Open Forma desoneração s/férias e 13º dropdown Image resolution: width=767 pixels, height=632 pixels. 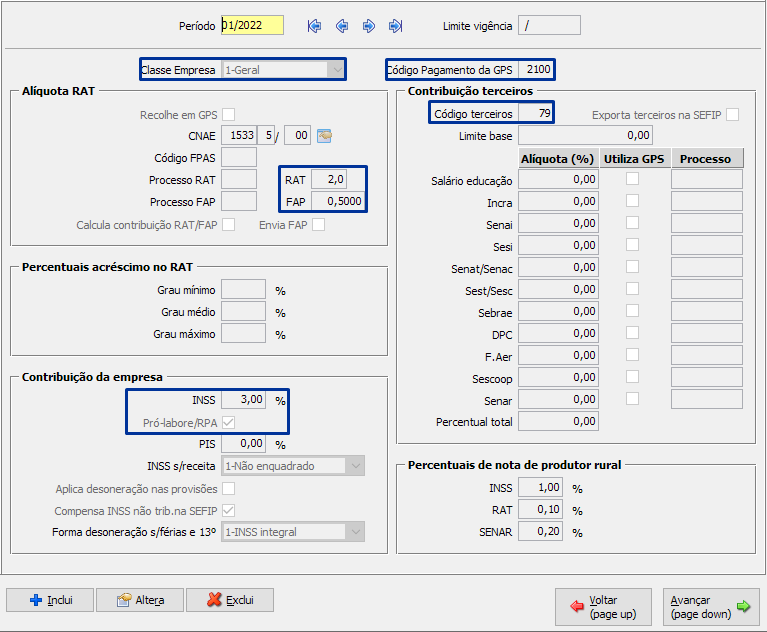355,533
